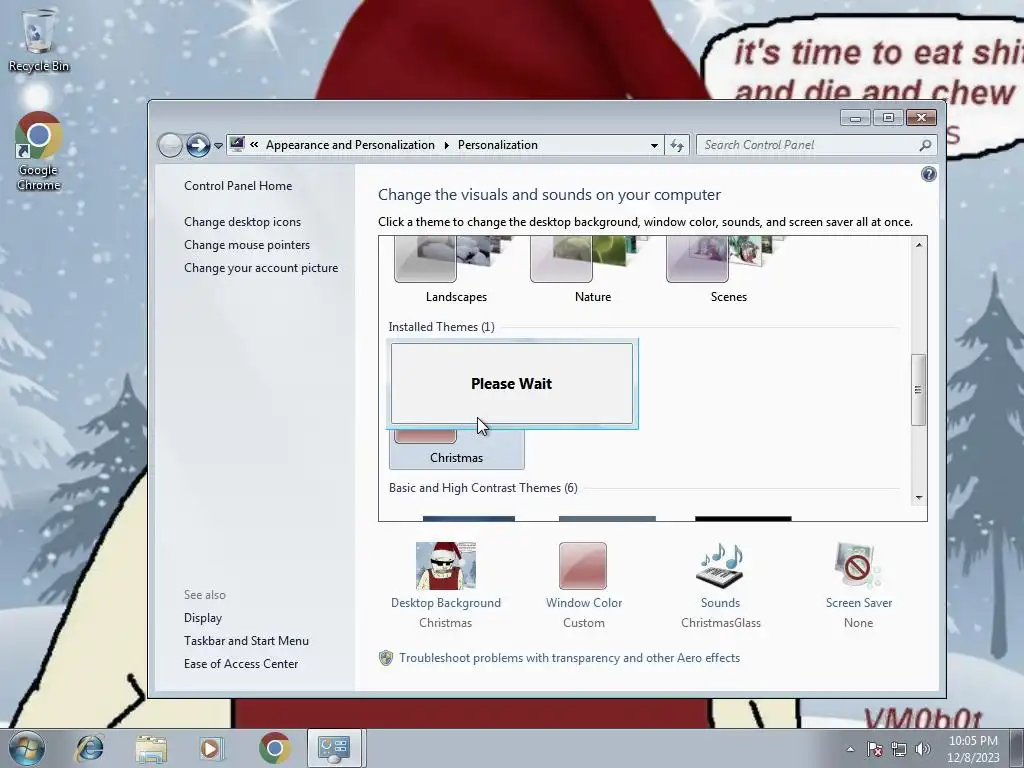Open Windows Explorer from the taskbar
This screenshot has height=768, width=1024.
(x=151, y=748)
